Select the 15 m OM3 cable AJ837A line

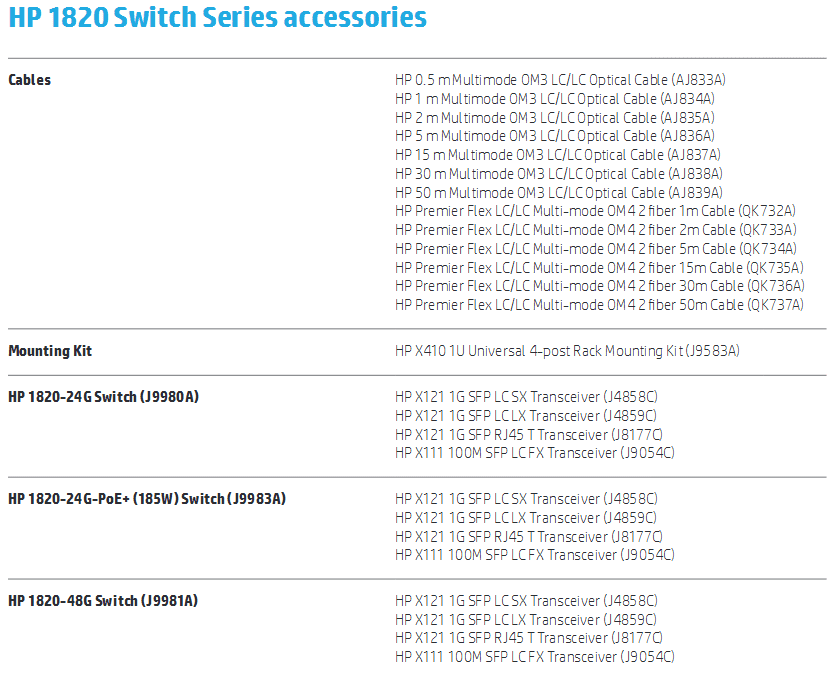(558, 155)
